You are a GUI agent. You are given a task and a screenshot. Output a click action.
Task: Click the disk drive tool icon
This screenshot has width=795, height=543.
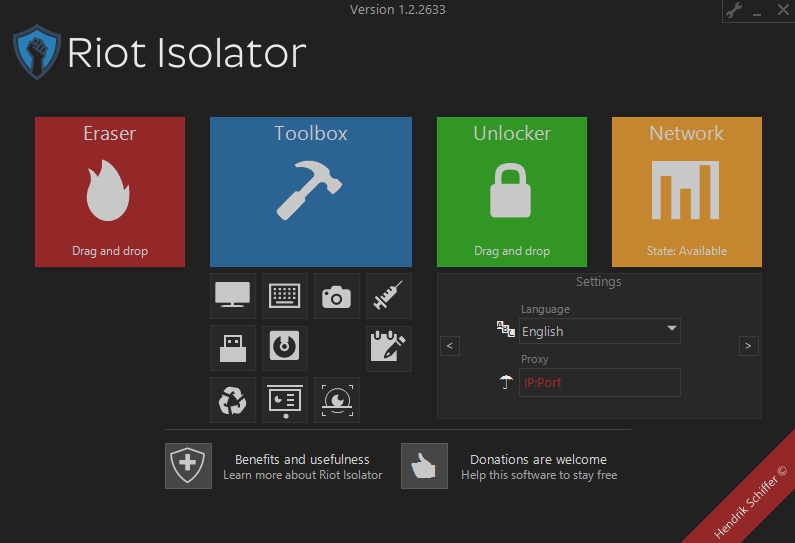click(x=285, y=348)
